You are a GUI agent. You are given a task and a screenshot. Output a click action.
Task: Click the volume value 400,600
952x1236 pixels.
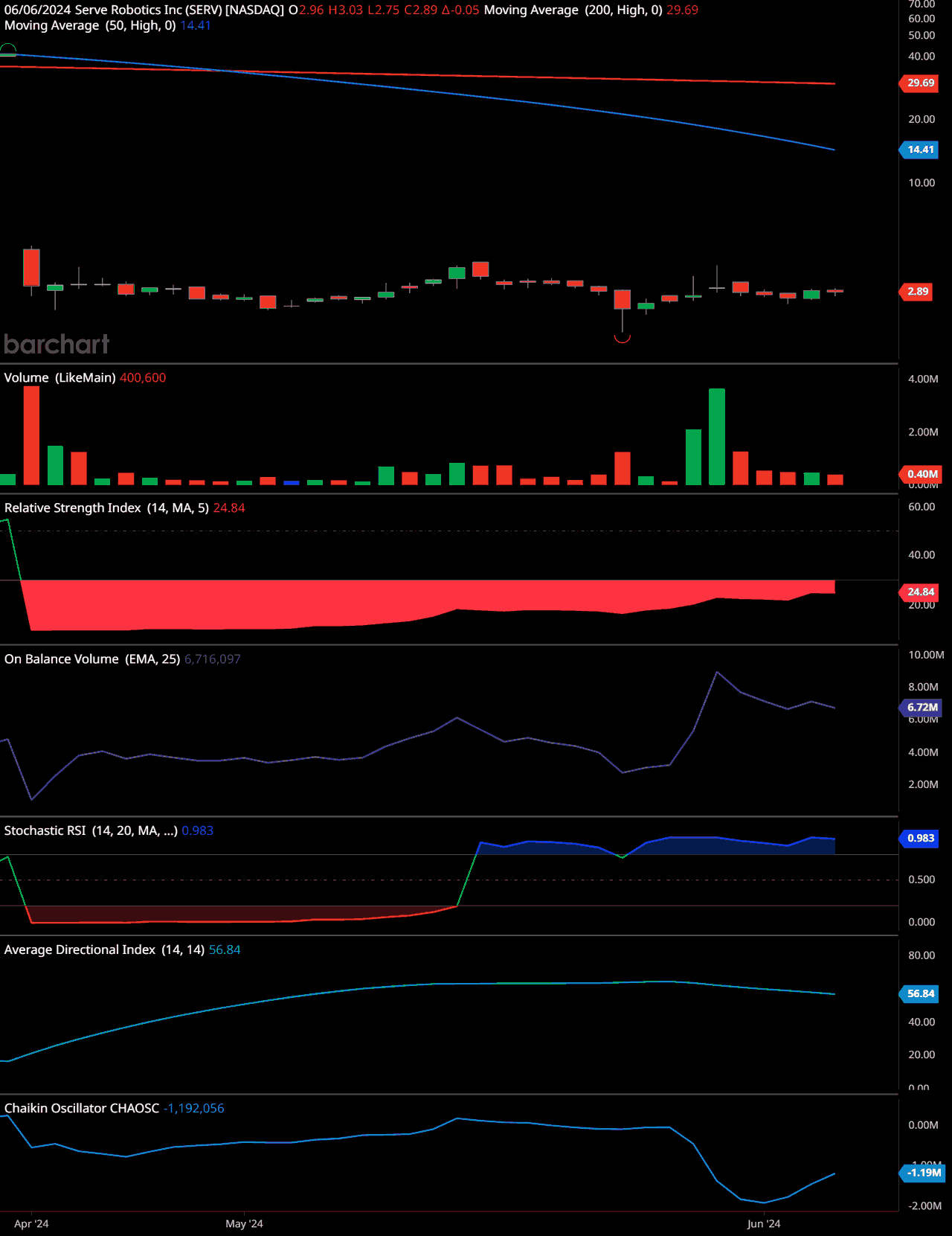(143, 378)
